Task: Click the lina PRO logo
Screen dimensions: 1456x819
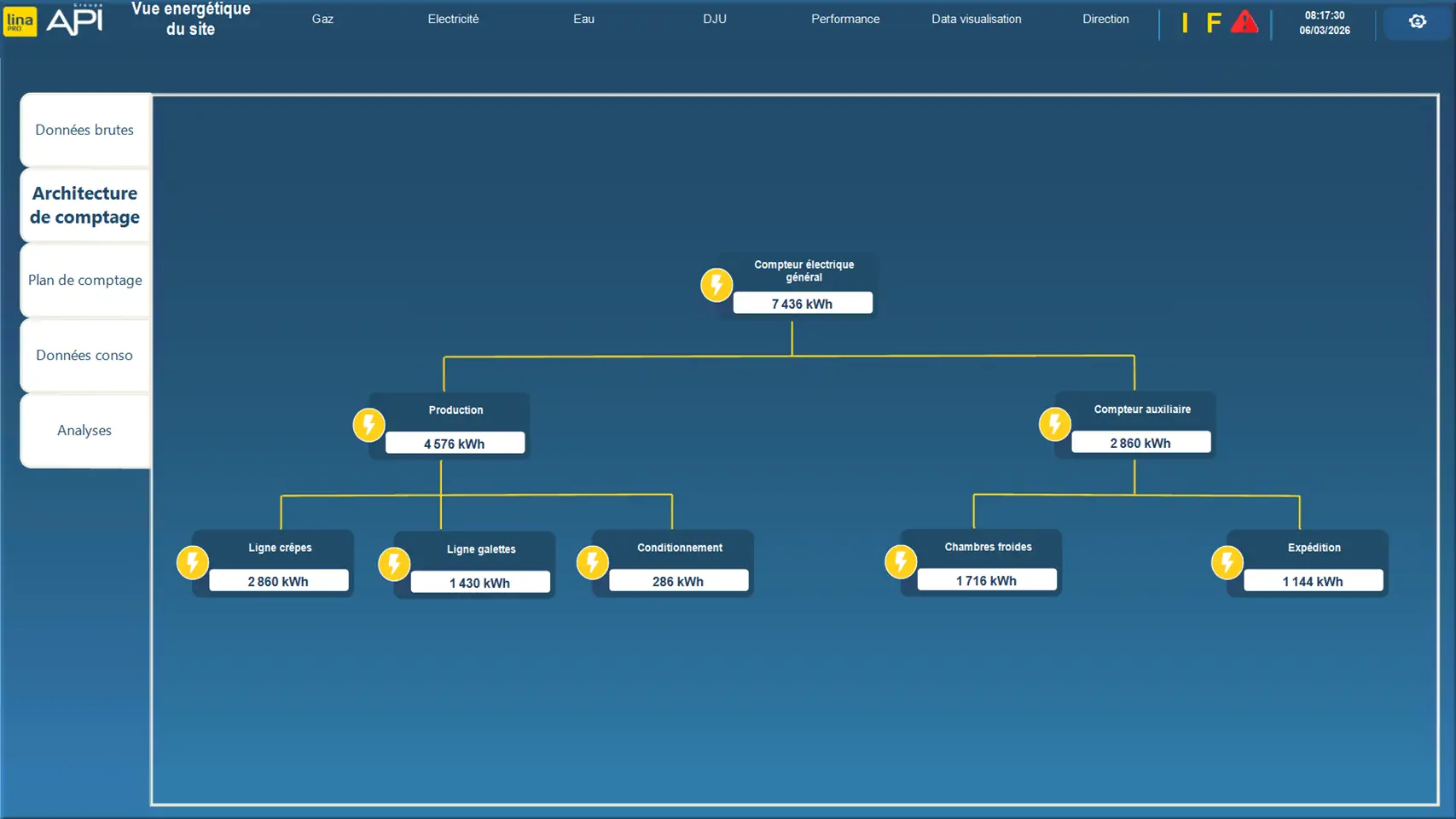Action: pos(20,21)
